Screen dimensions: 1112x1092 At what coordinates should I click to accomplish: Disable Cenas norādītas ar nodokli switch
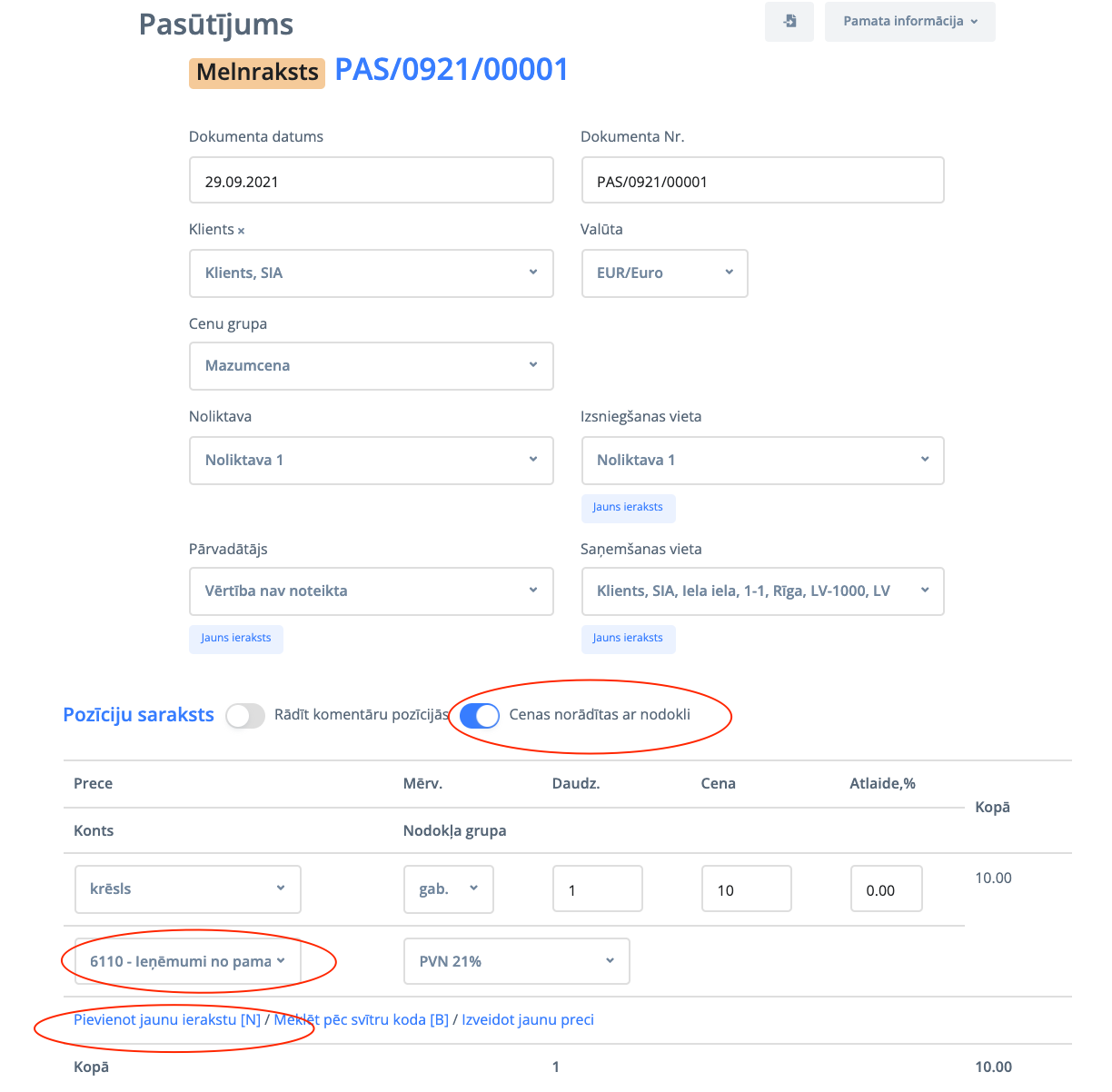(x=480, y=716)
